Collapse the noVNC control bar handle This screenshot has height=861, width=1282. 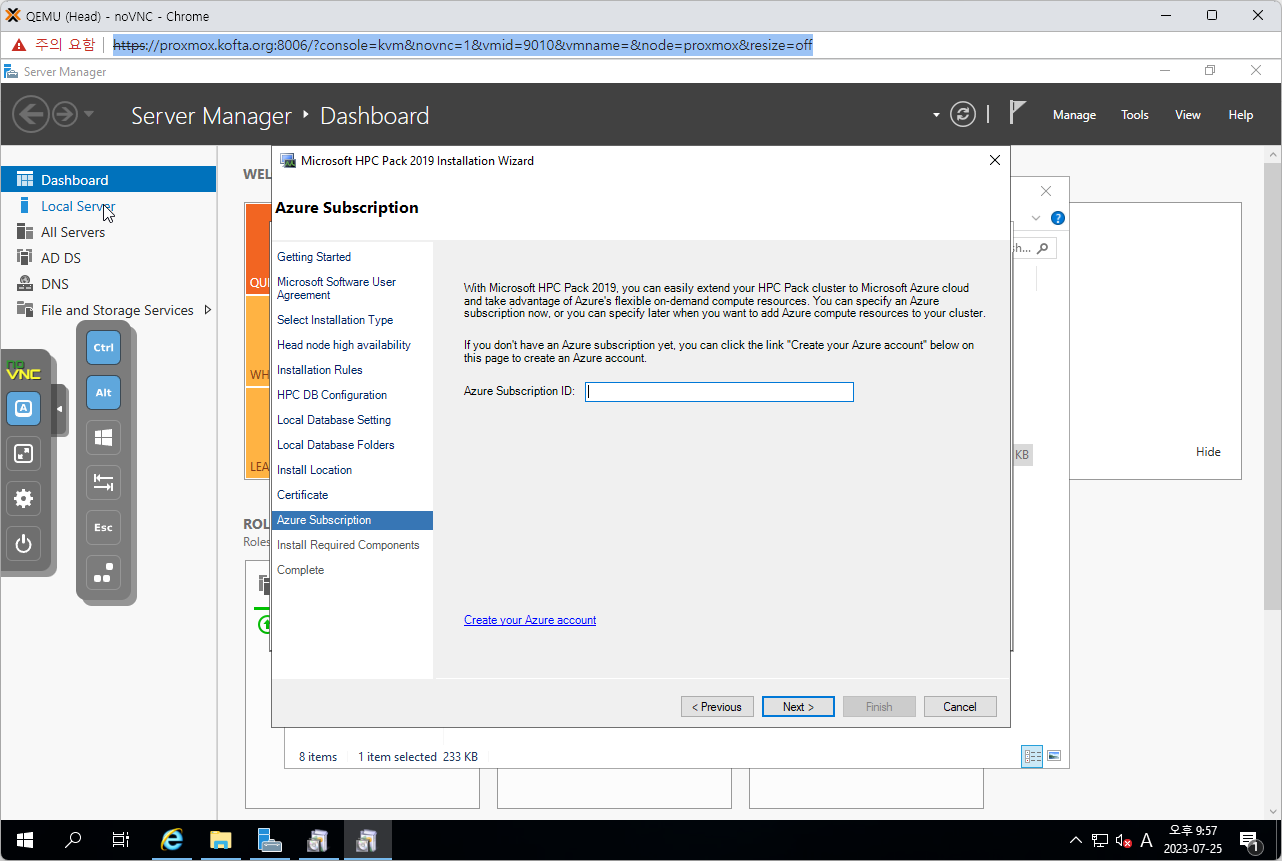click(59, 409)
